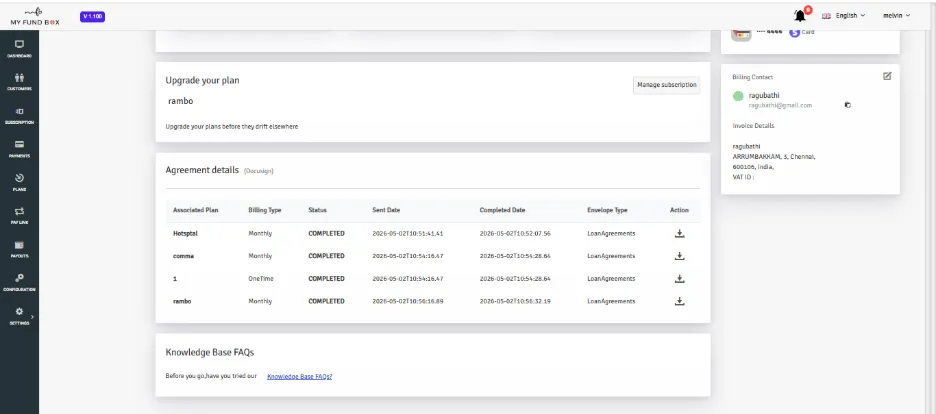Click the VAT ID label
This screenshot has width=936, height=414.
point(743,177)
